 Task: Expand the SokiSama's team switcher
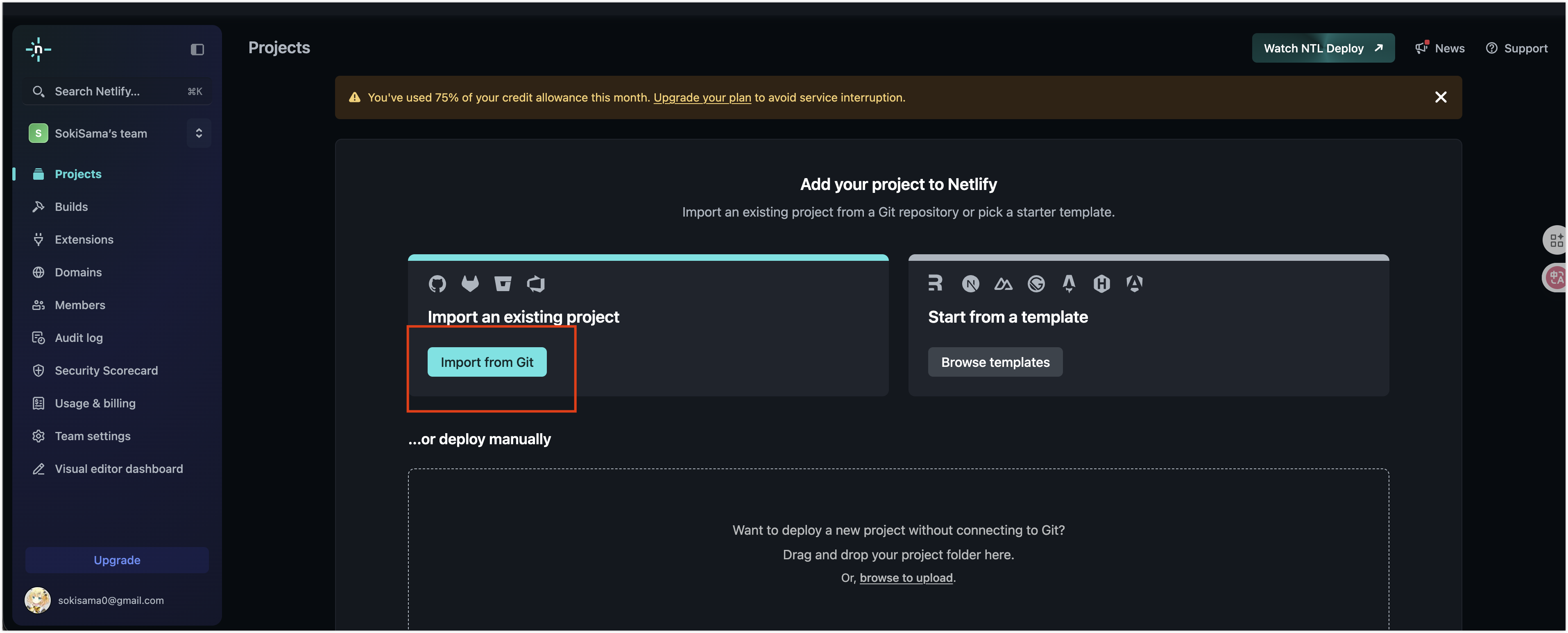[x=198, y=133]
